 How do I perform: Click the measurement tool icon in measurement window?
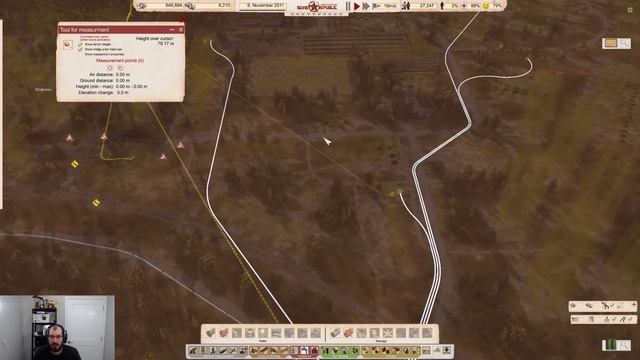(x=68, y=44)
